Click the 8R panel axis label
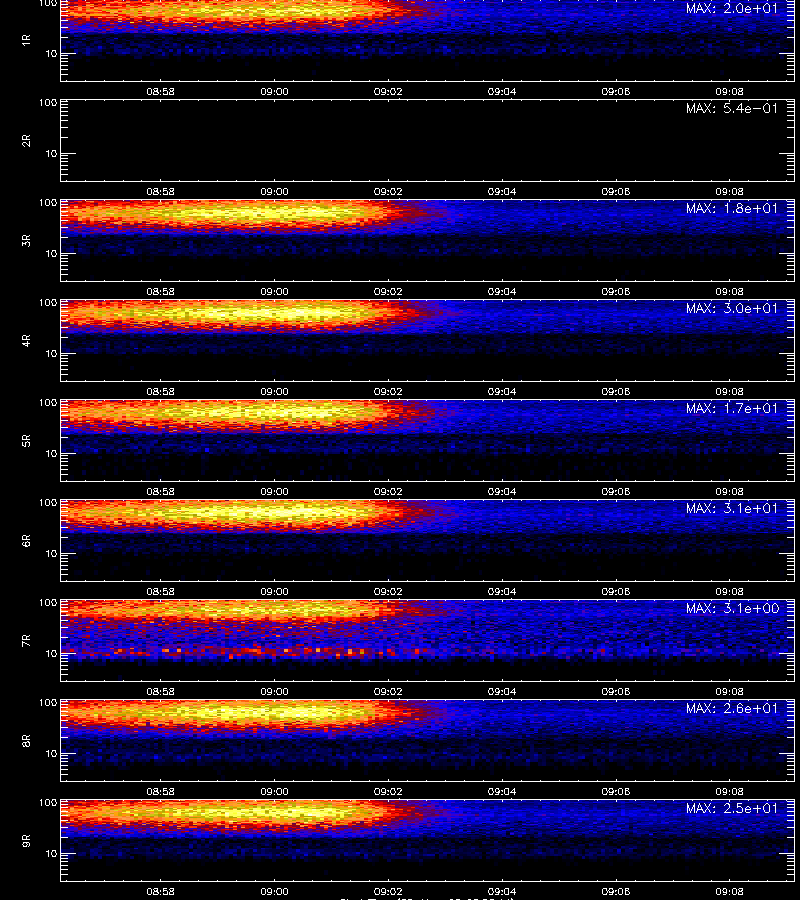The image size is (800, 900). pyautogui.click(x=26, y=740)
